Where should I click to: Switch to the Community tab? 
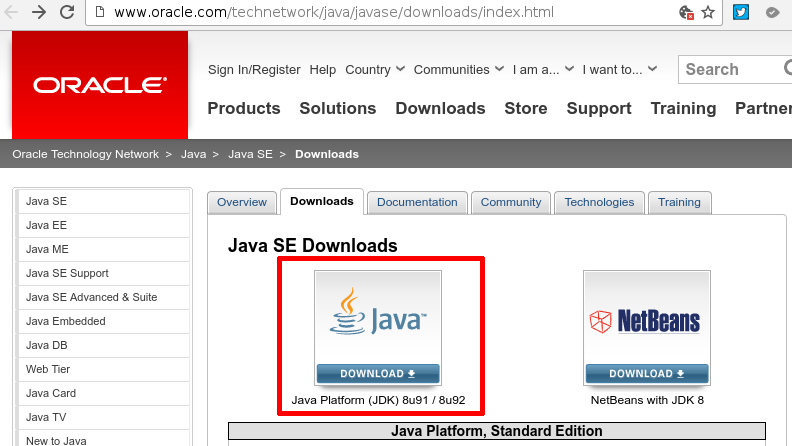click(511, 203)
